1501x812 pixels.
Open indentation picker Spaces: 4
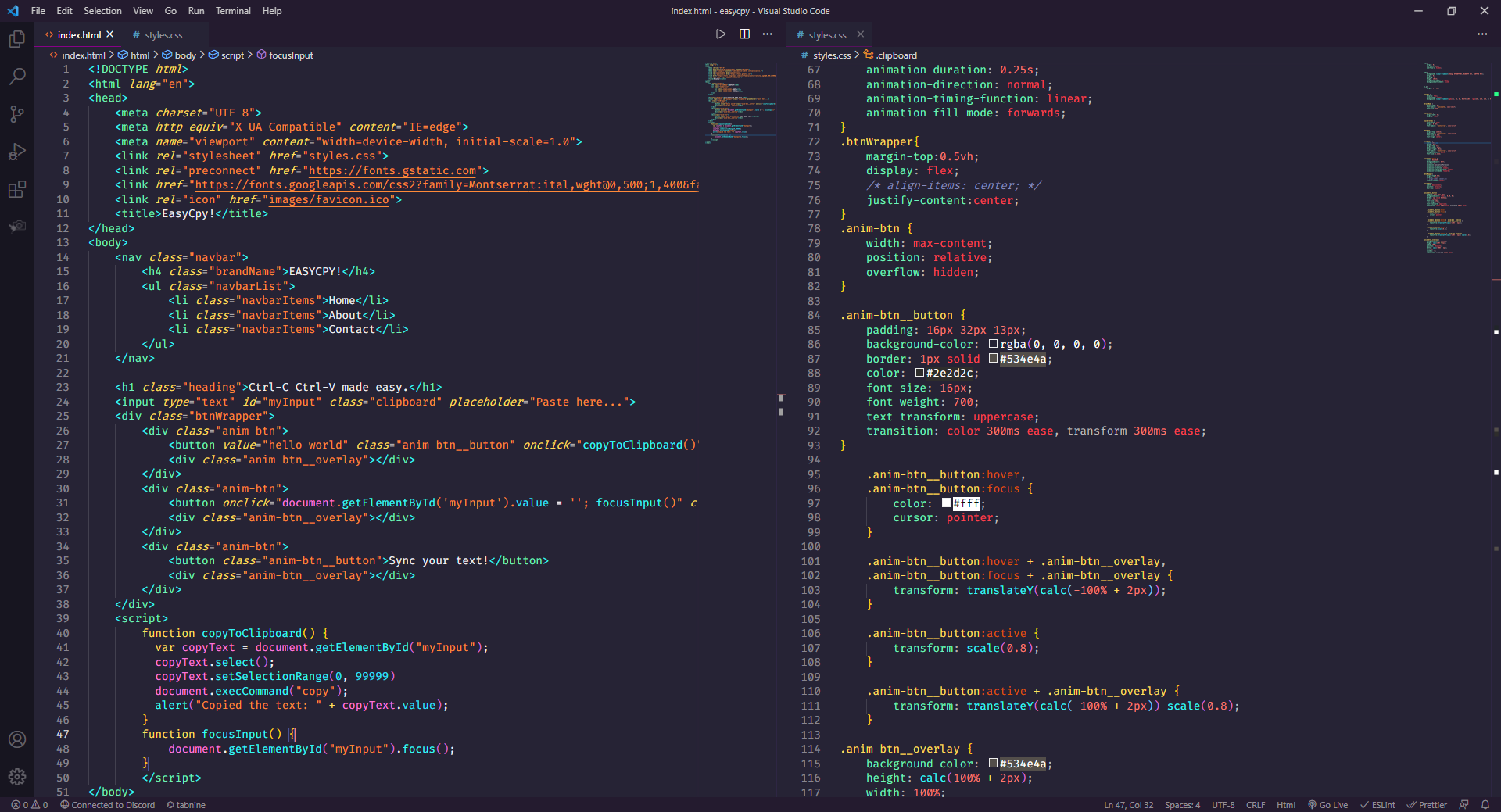point(1182,805)
